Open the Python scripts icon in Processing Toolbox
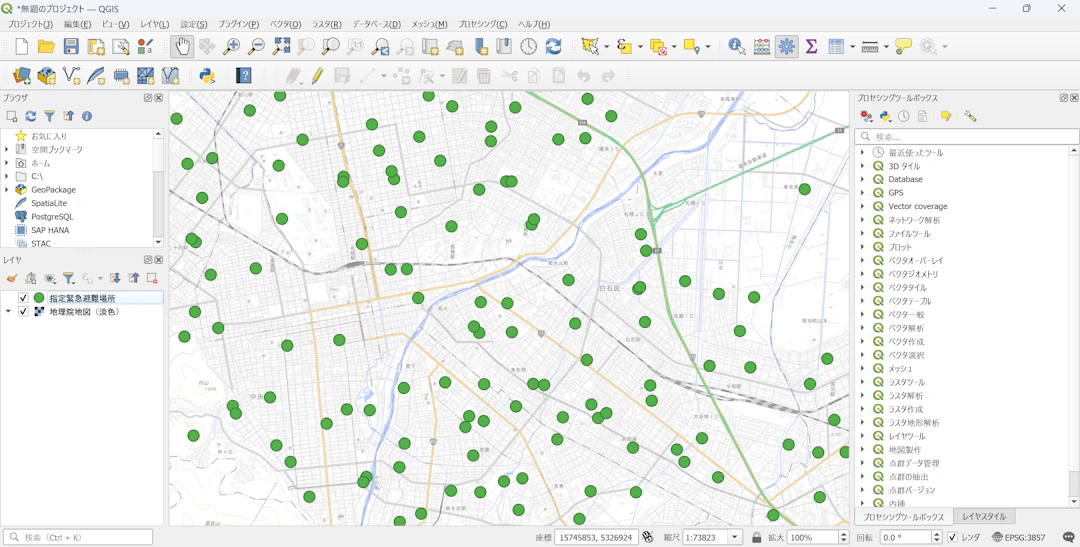 point(885,116)
